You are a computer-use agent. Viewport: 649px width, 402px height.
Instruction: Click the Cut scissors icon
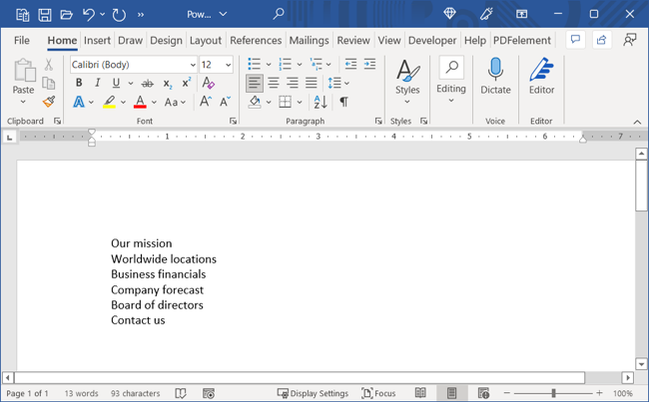[x=49, y=65]
